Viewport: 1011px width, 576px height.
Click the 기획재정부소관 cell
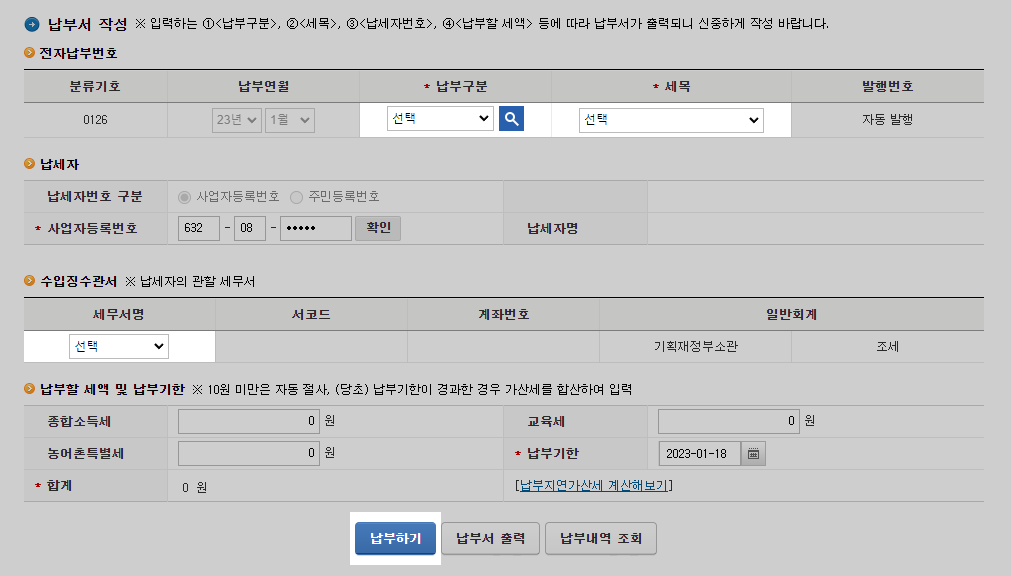(x=696, y=346)
